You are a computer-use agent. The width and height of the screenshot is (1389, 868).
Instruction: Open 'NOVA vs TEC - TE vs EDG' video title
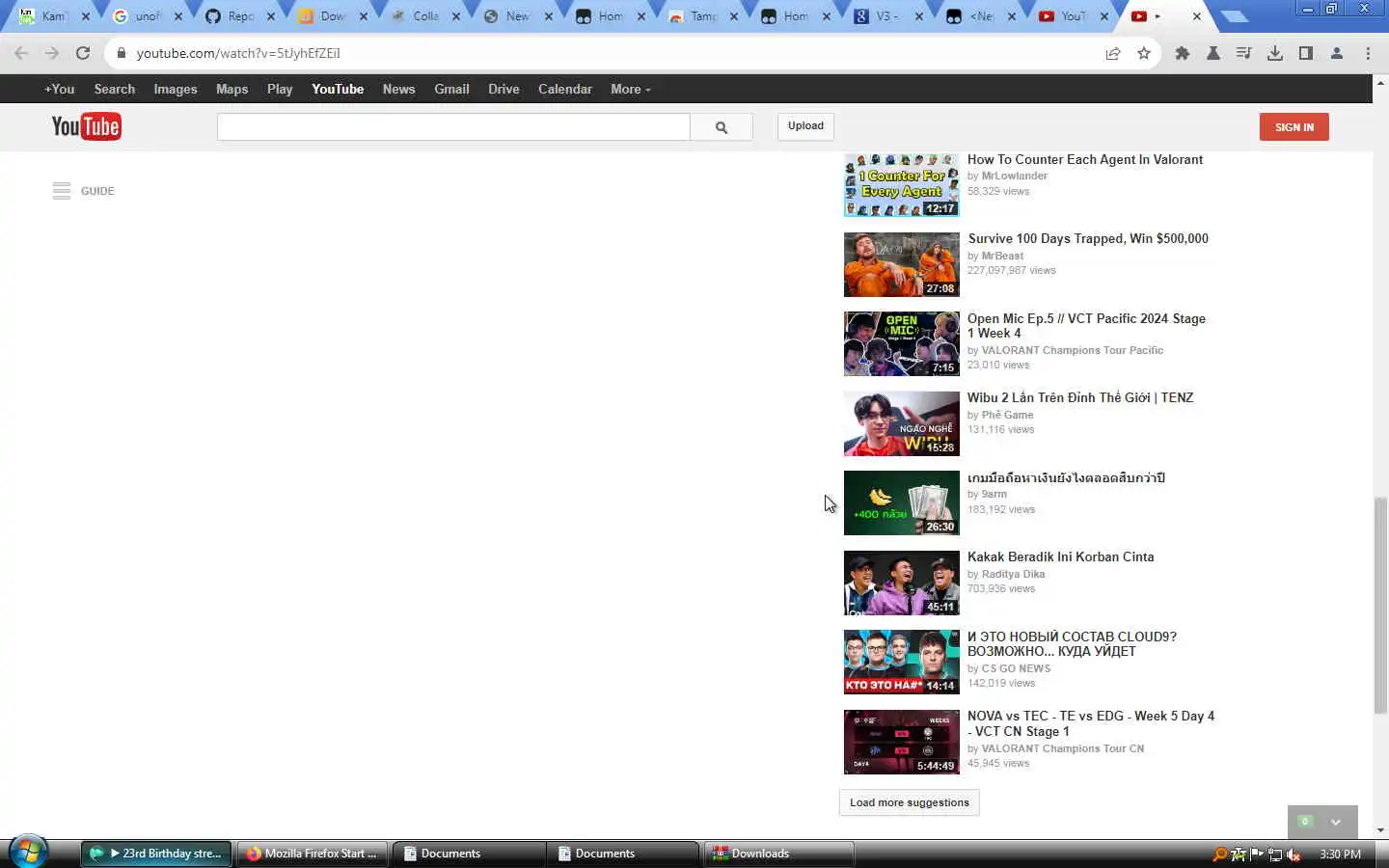coord(1091,723)
